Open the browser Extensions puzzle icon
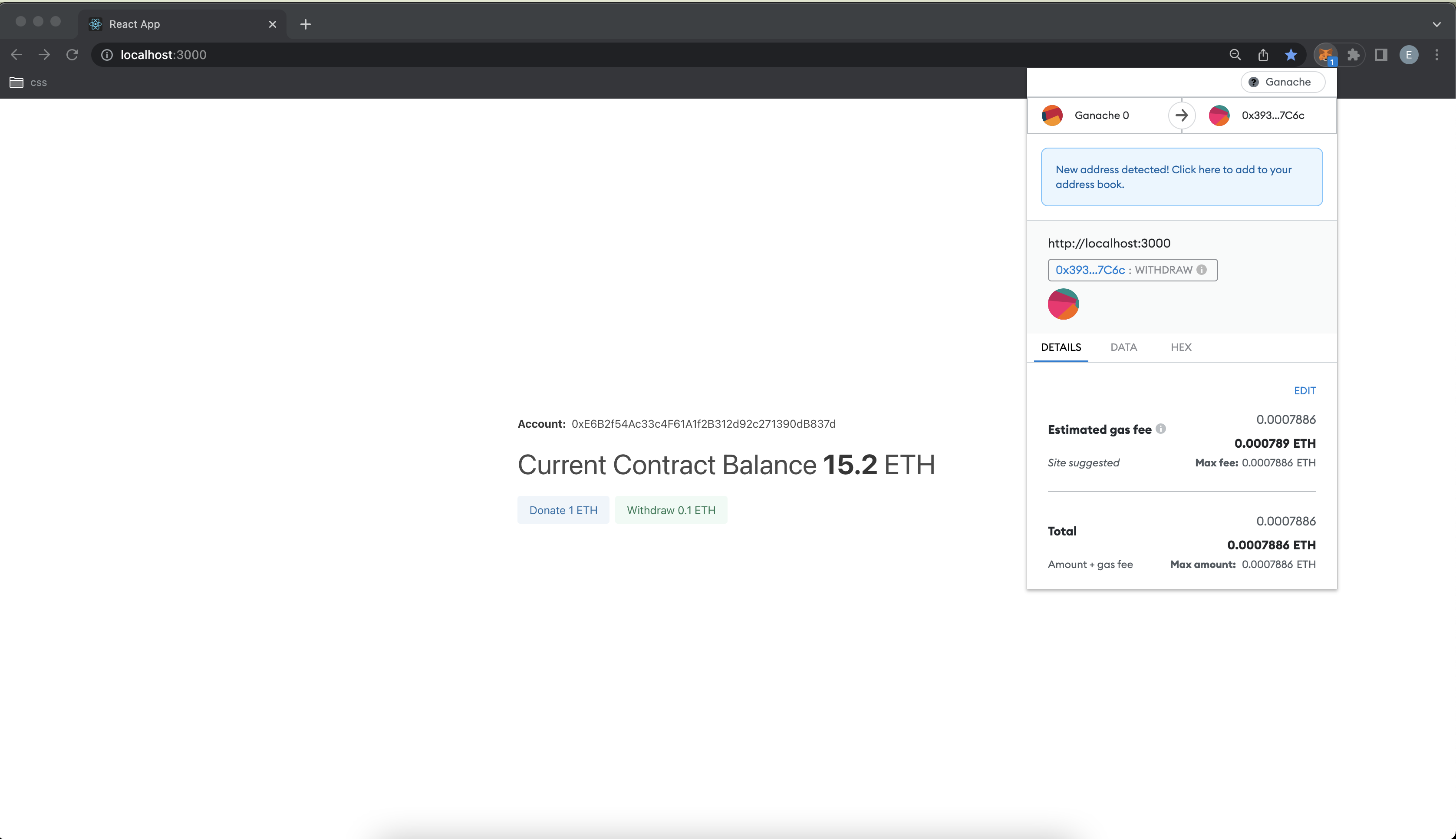The width and height of the screenshot is (1456, 839). point(1354,55)
